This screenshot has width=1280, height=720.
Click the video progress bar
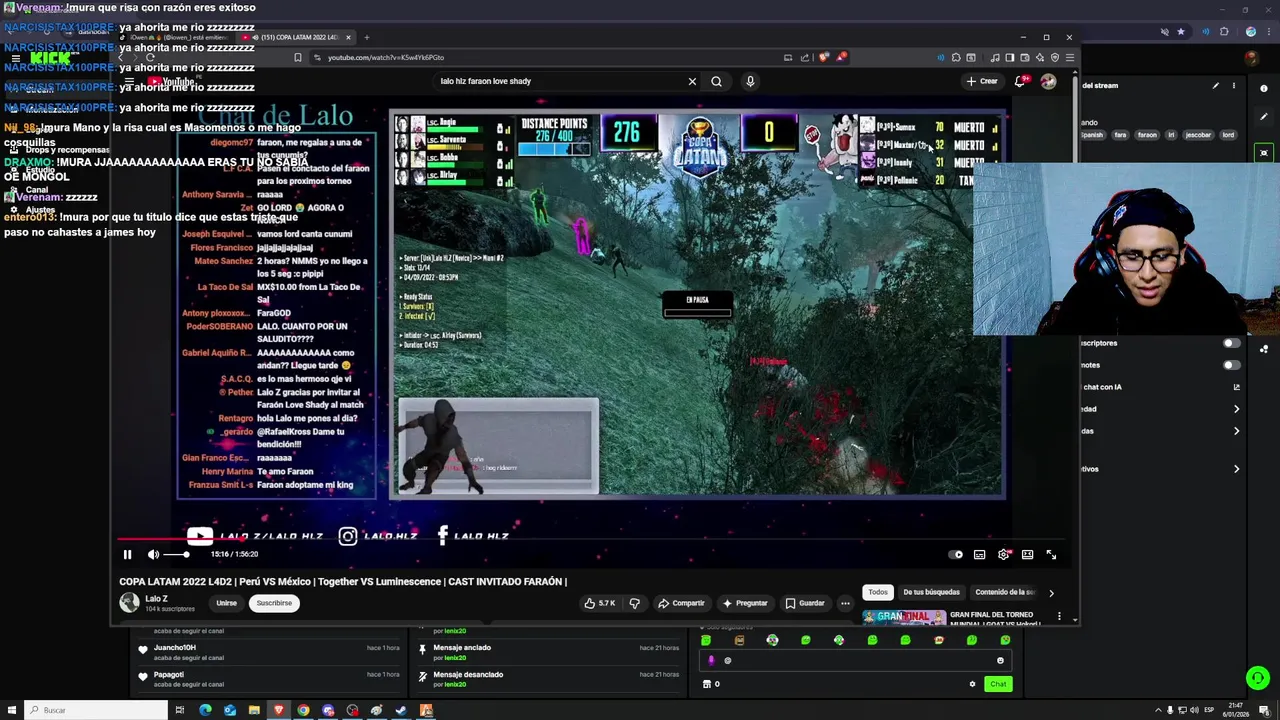coord(590,540)
